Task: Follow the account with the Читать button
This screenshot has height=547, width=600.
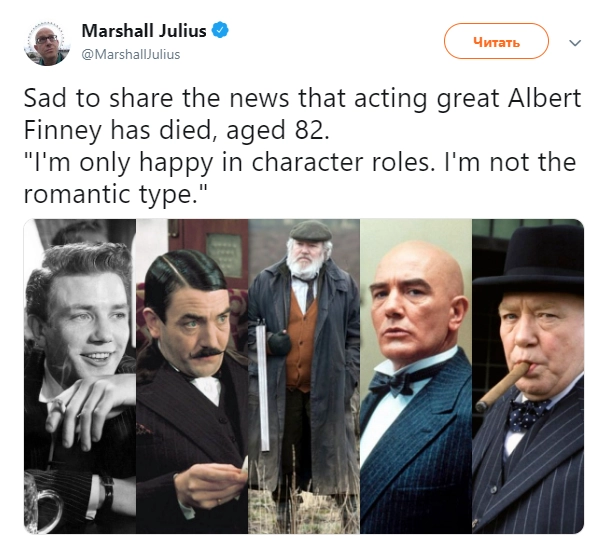Action: (496, 41)
